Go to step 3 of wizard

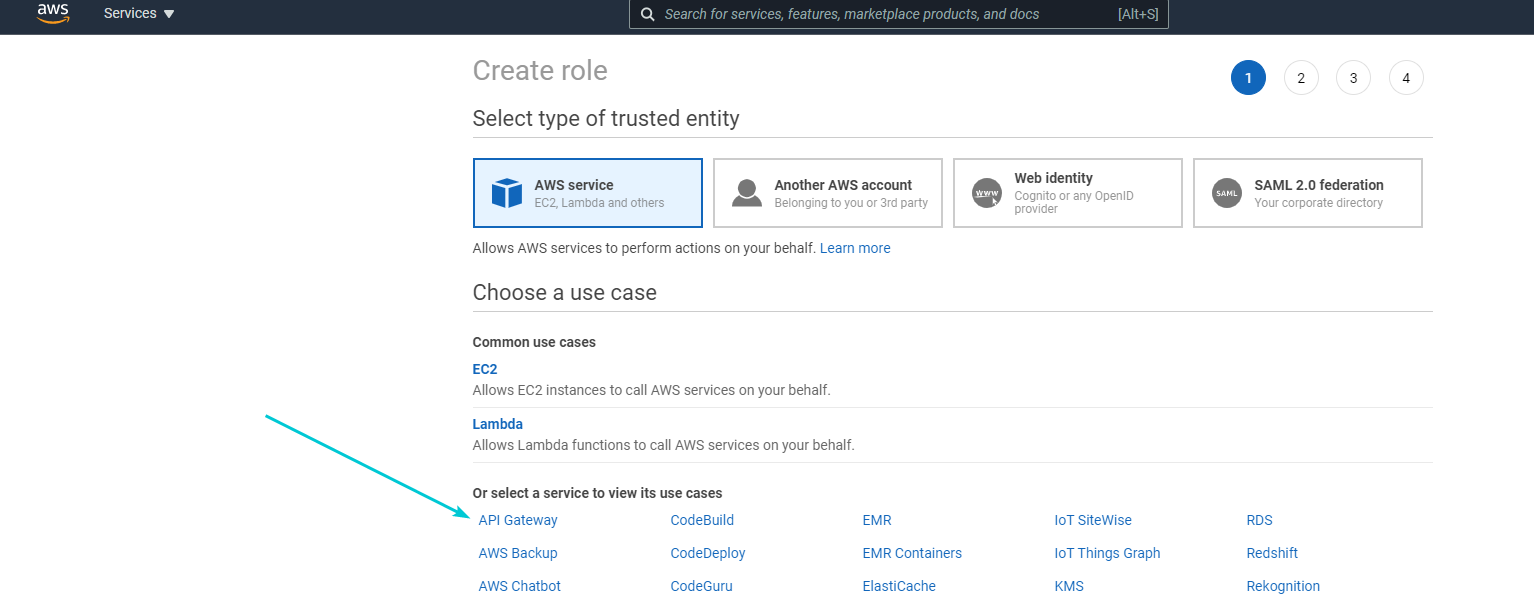(x=1353, y=78)
